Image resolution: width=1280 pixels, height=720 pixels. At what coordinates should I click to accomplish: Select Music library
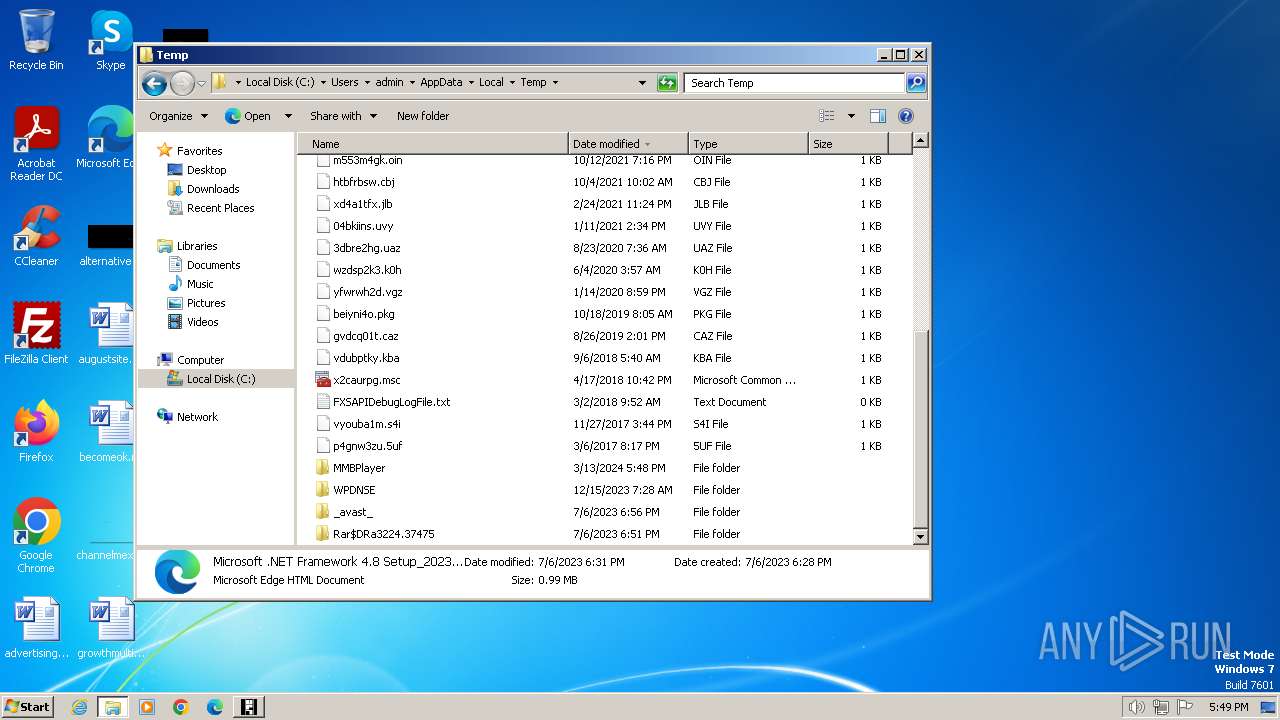(x=200, y=284)
